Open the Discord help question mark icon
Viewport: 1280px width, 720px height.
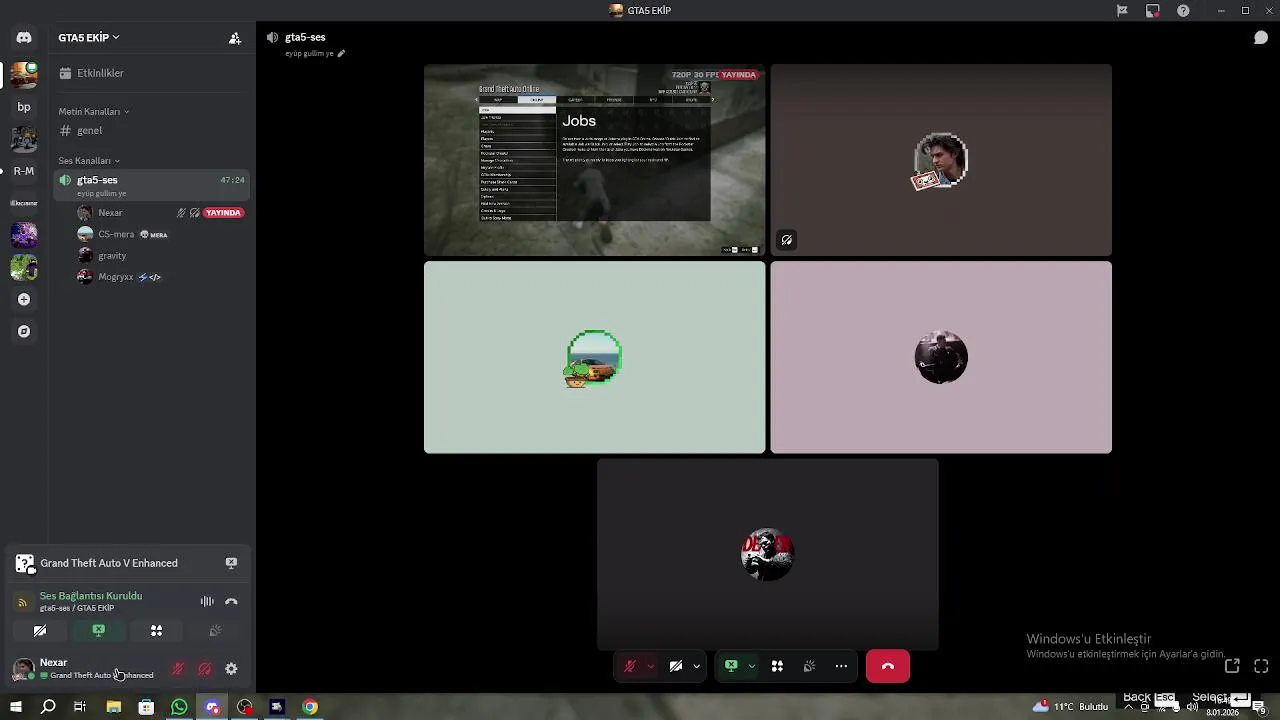[1184, 11]
